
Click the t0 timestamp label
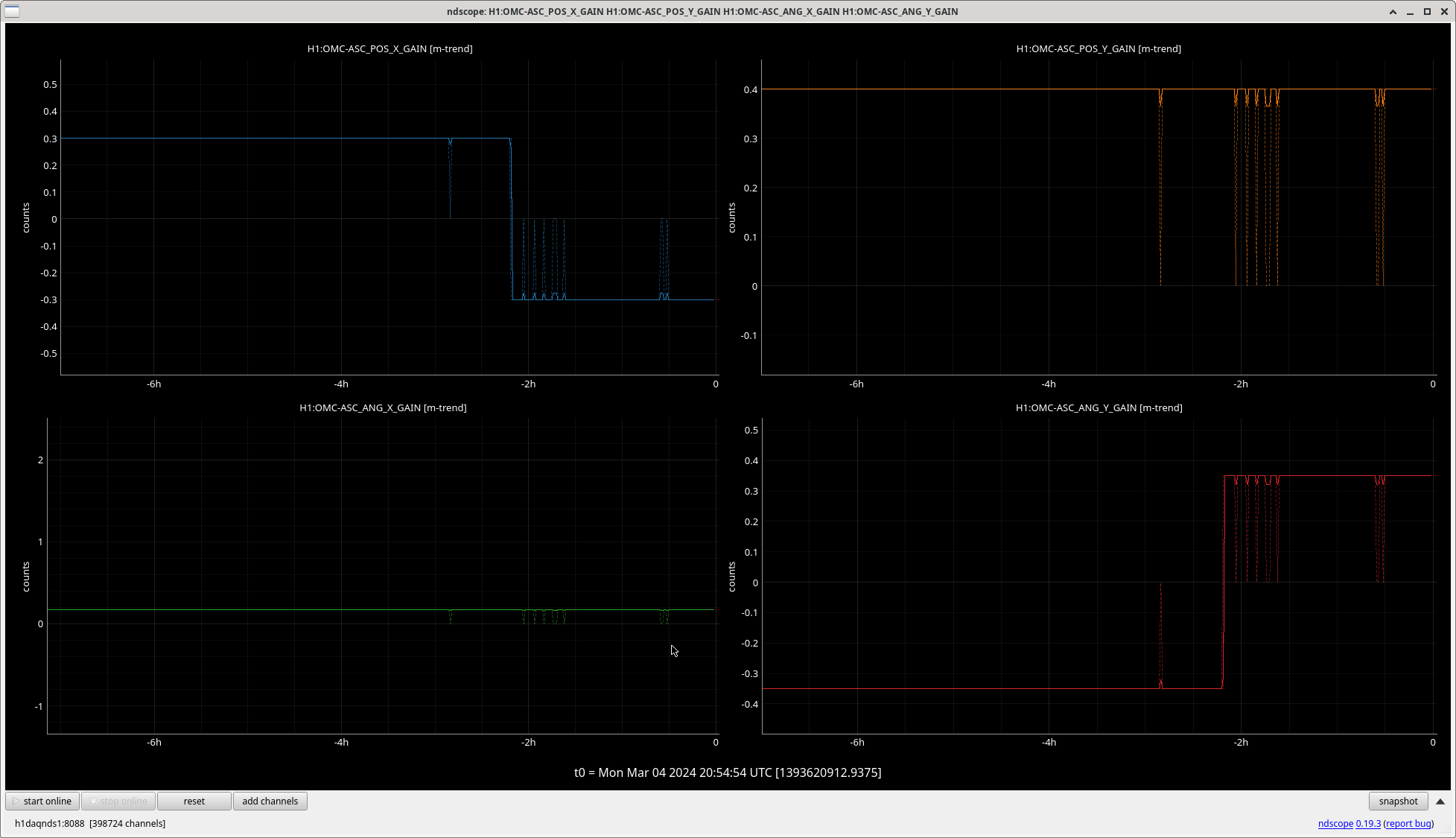pyautogui.click(x=728, y=772)
